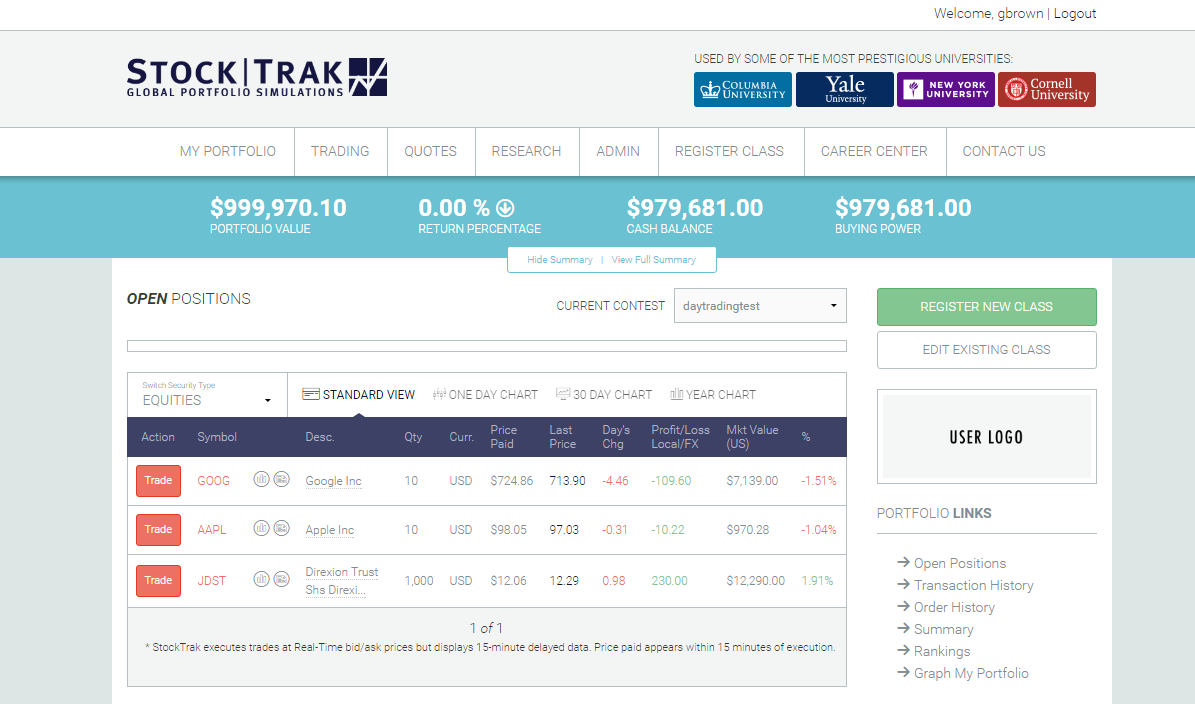Open the JDST symbol link

(211, 581)
